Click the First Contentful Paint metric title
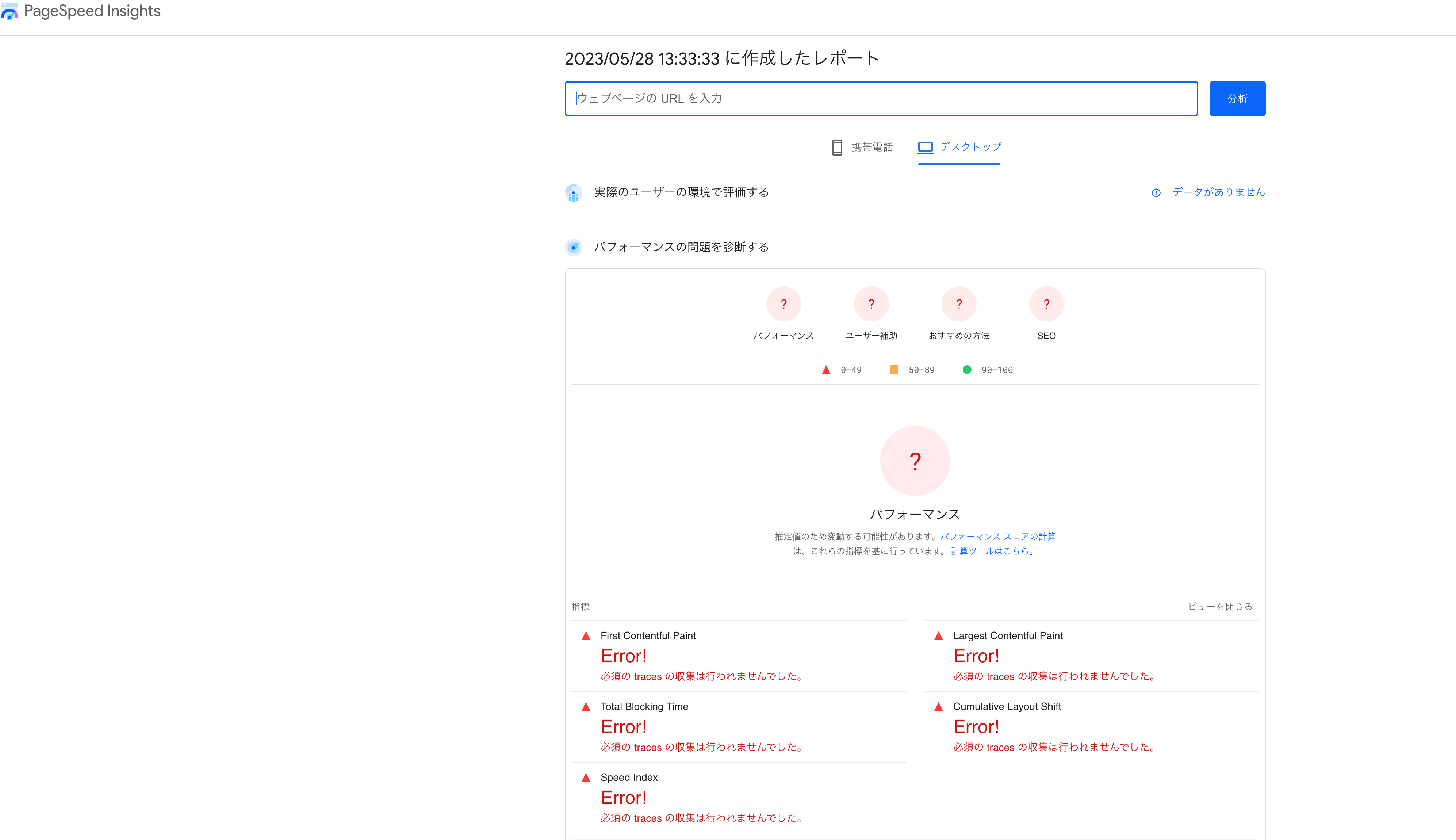The height and width of the screenshot is (840, 1456). point(648,636)
